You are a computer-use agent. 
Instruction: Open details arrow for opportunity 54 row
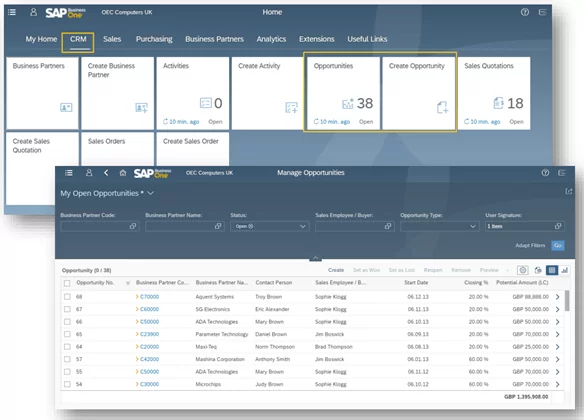[x=558, y=384]
